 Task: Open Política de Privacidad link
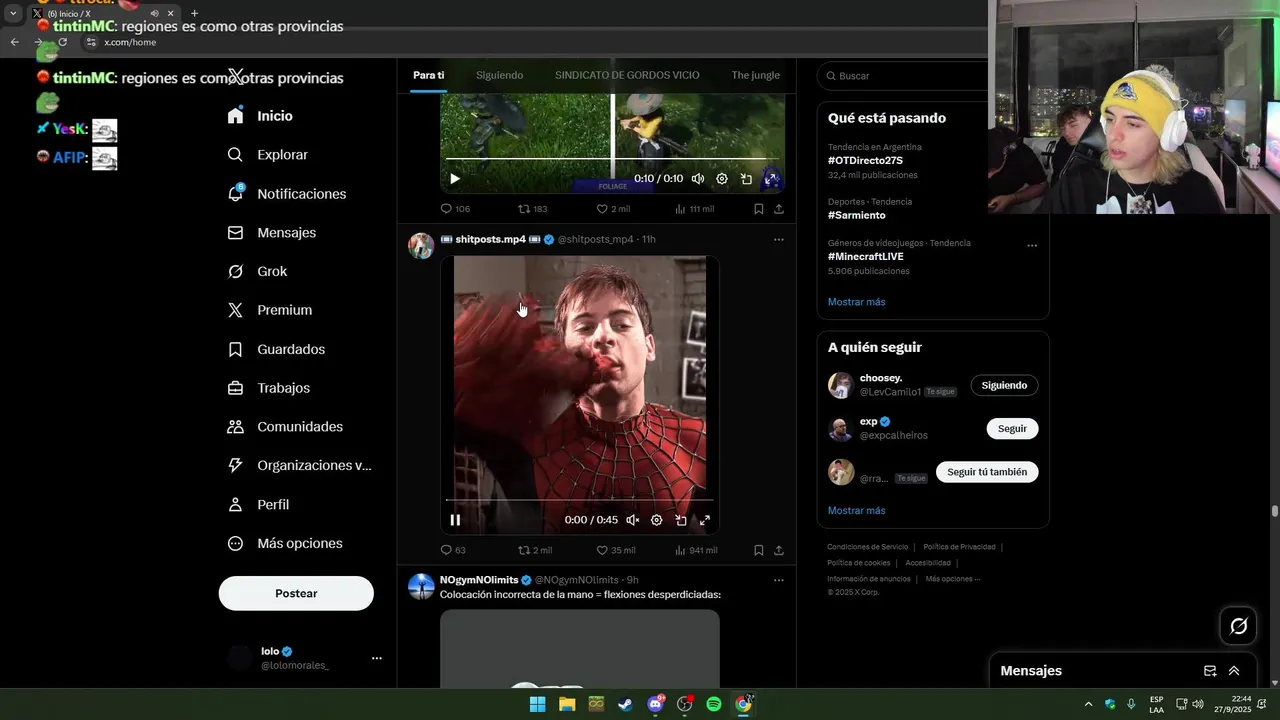(959, 547)
